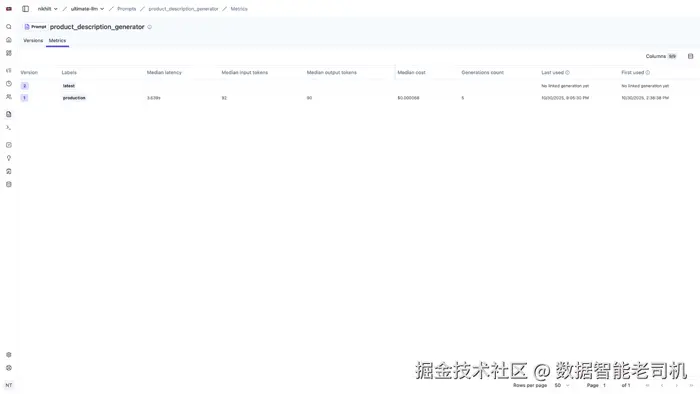Click the $0.000068 median cost value
The height and width of the screenshot is (394, 700).
pyautogui.click(x=408, y=98)
